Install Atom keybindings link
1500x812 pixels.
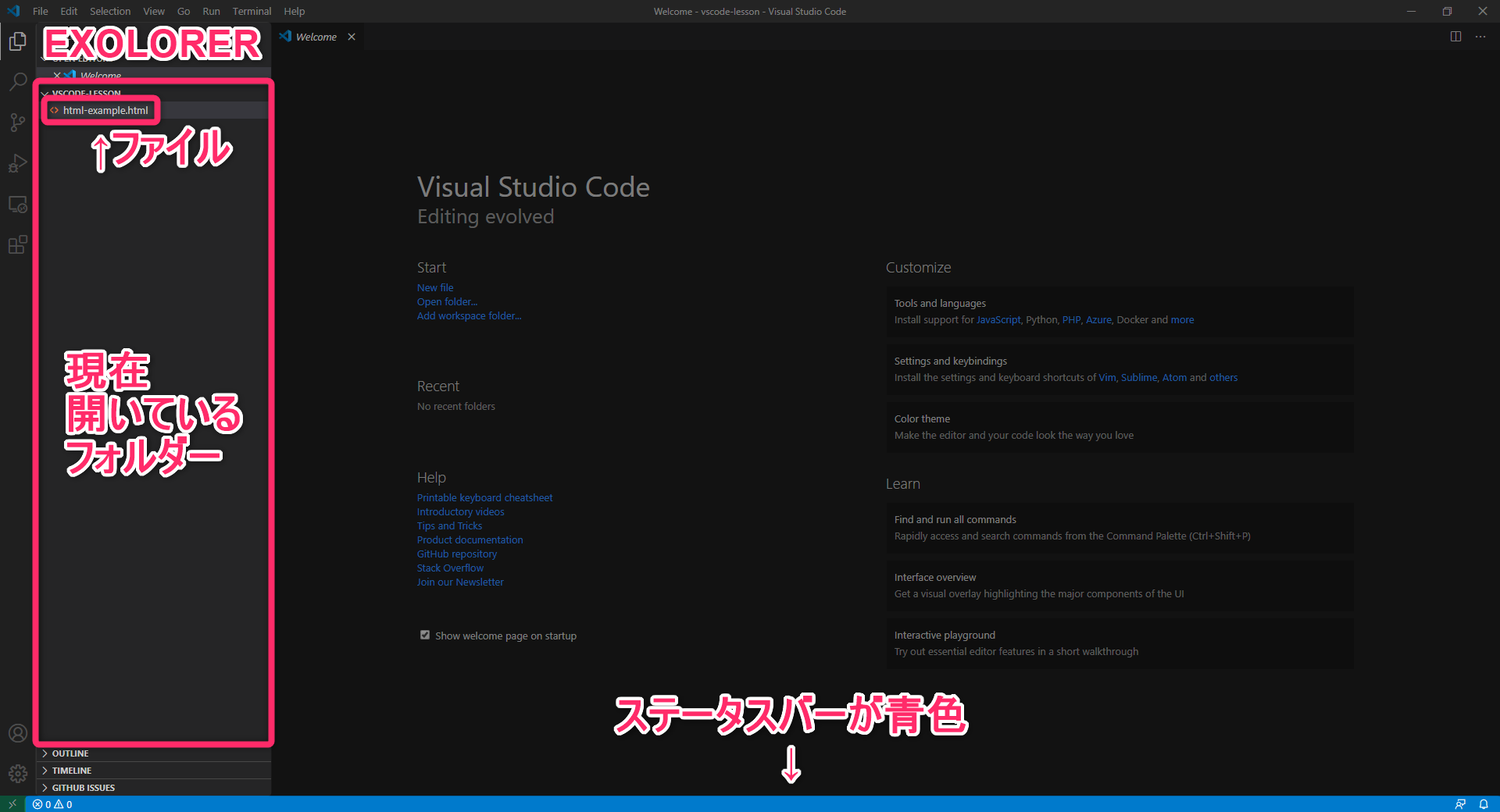coord(1174,377)
